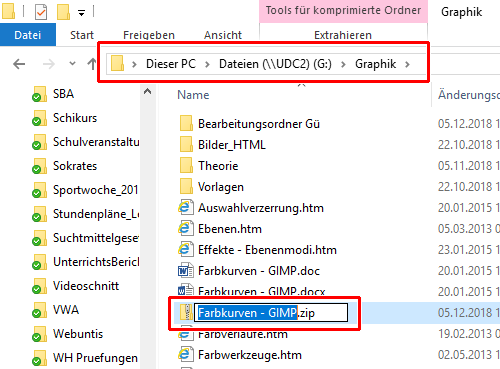The width and height of the screenshot is (500, 369).
Task: Expand the chevron after Dieser PC in address bar
Action: click(x=207, y=64)
